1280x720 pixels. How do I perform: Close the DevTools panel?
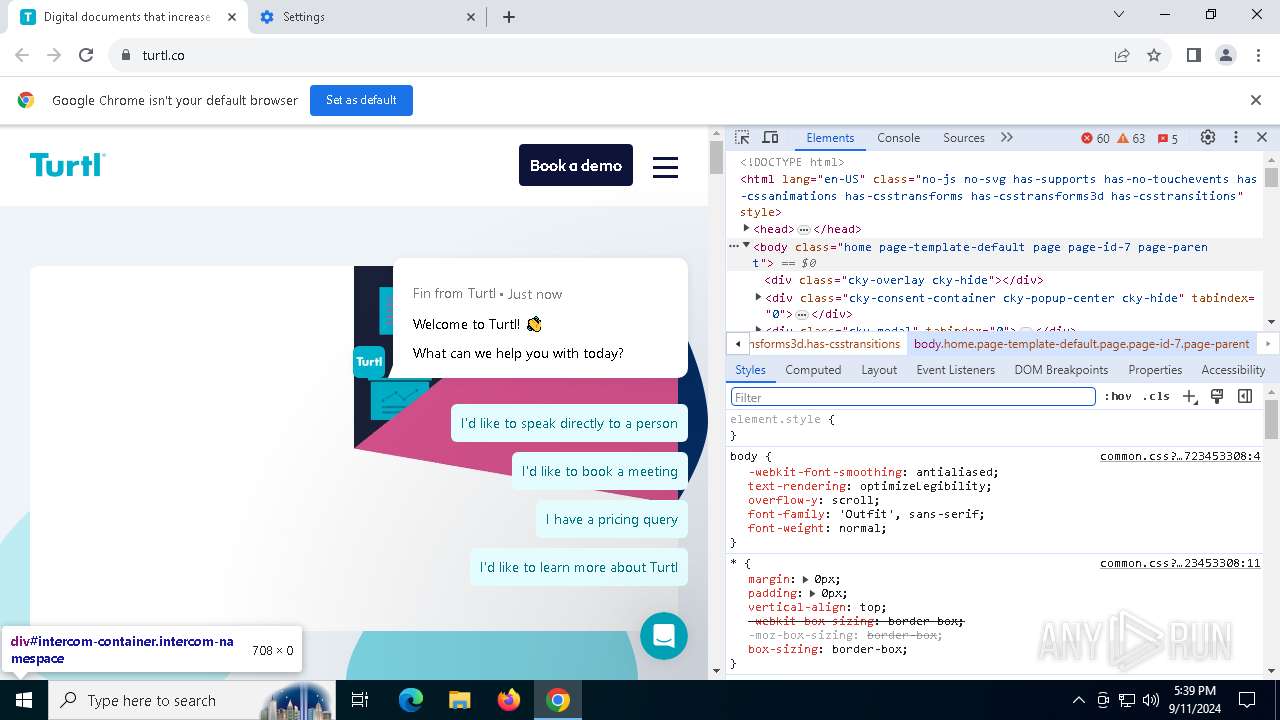[x=1262, y=138]
